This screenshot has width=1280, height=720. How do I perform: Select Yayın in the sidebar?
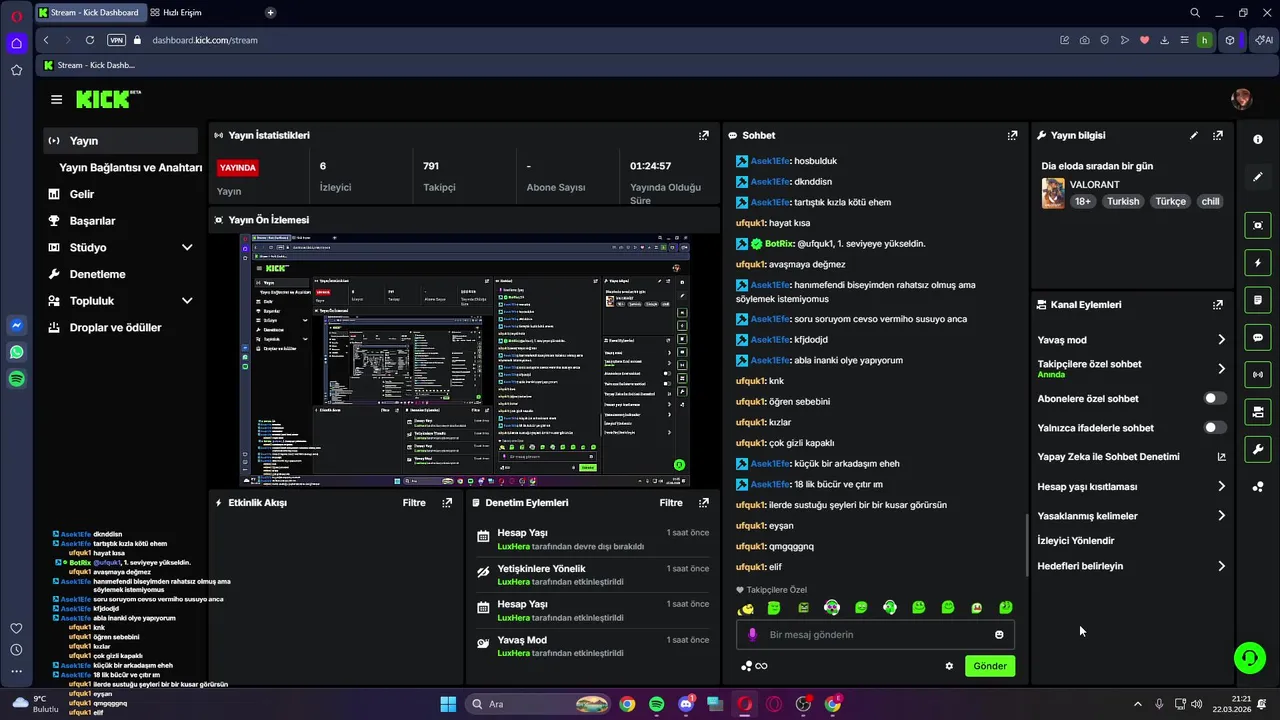tap(121, 141)
